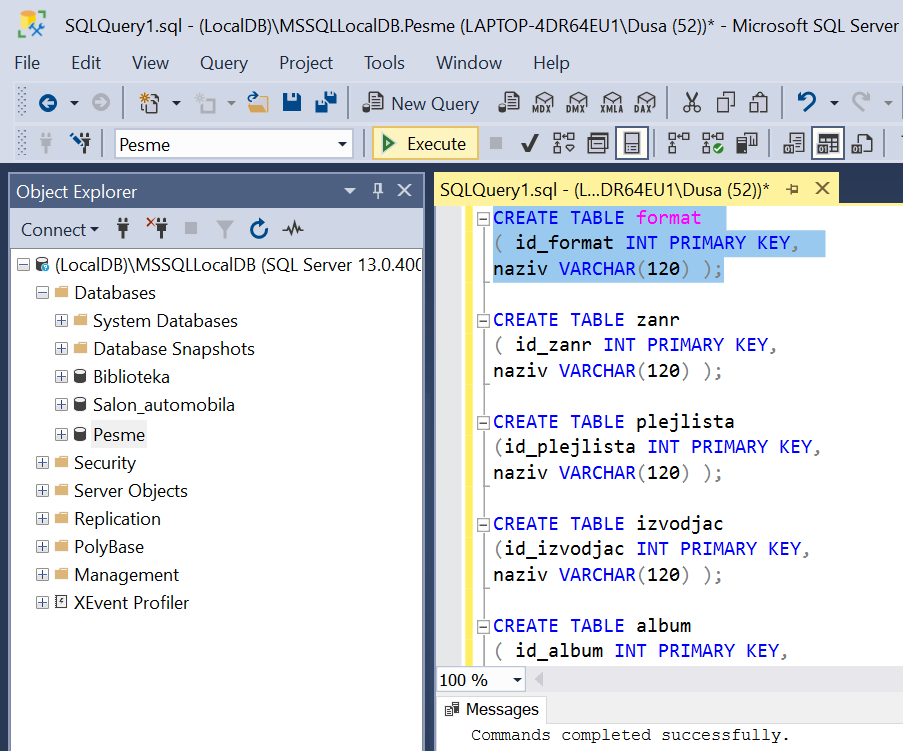Toggle Results to File mode

(x=862, y=143)
